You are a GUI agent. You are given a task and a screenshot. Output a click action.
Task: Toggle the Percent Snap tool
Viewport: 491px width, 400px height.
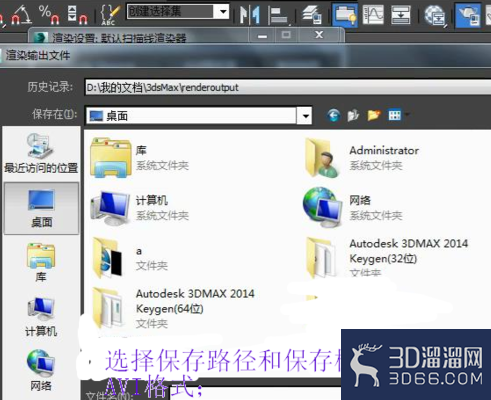pyautogui.click(x=49, y=14)
